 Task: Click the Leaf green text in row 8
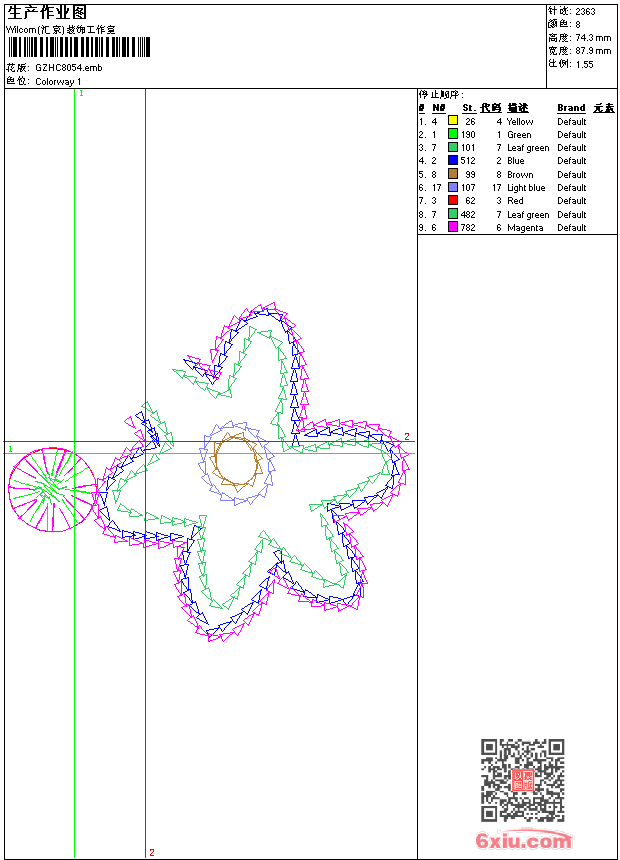pos(528,215)
